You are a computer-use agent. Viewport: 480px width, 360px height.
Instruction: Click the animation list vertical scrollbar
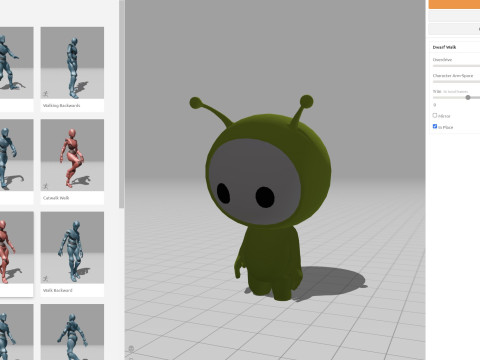point(121,104)
